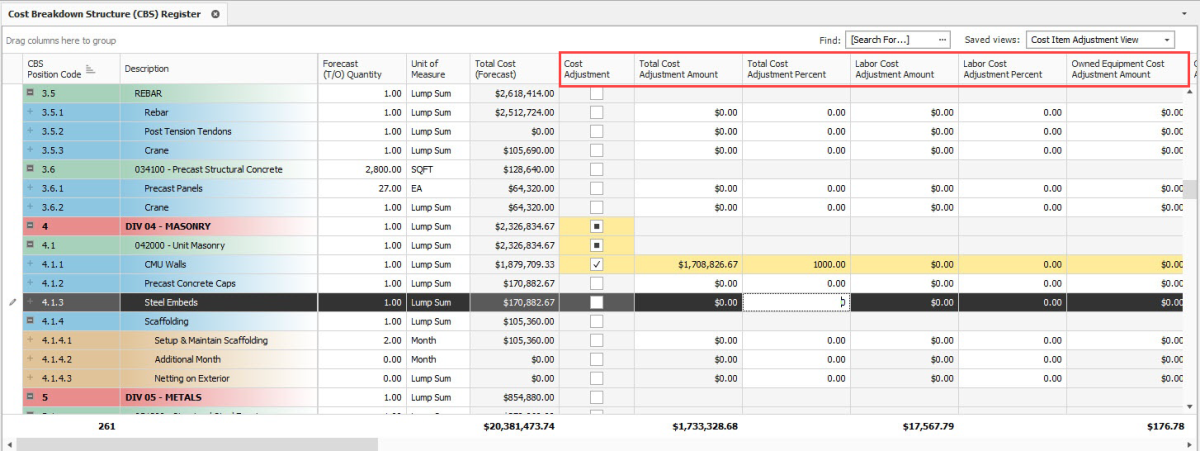Viewport: 1200px width, 451px height.
Task: Toggle Cost Adjustment checkbox for DIV 04 - MASONRY
Action: tap(596, 226)
